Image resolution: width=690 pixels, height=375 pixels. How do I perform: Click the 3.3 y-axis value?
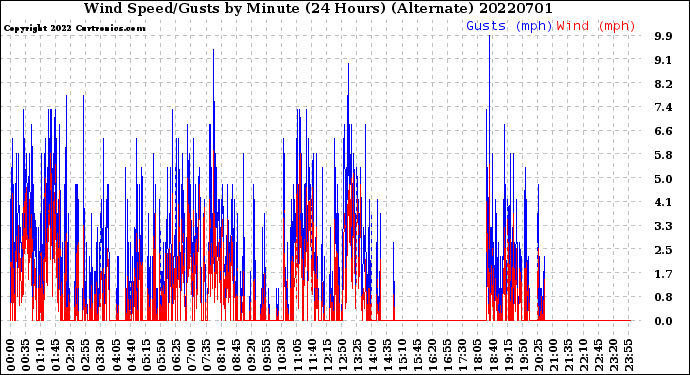[663, 226]
